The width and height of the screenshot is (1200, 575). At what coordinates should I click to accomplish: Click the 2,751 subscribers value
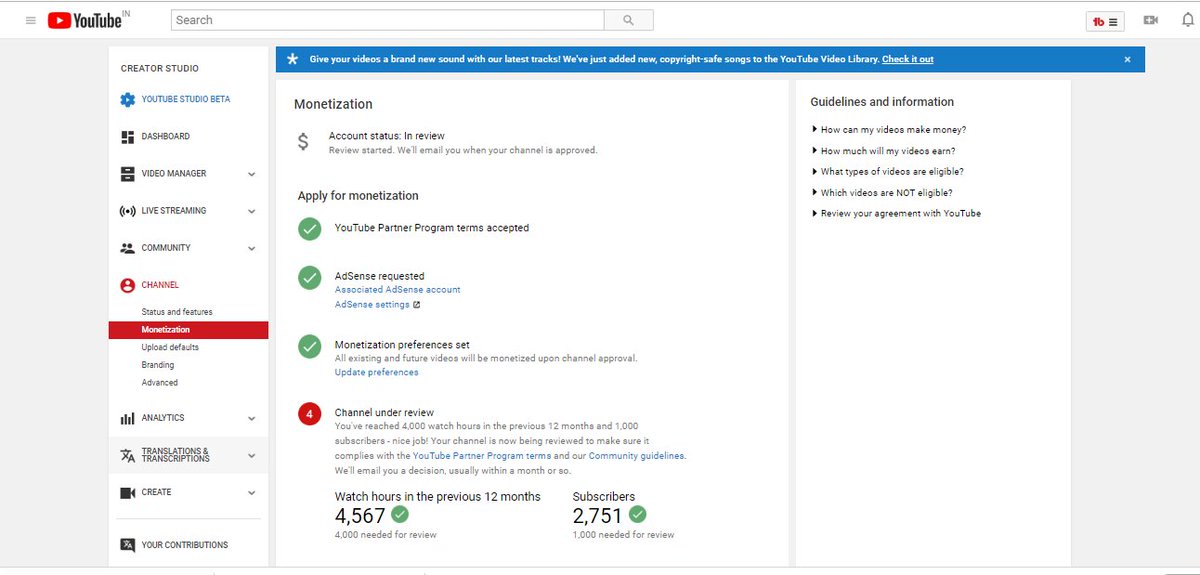[x=598, y=515]
